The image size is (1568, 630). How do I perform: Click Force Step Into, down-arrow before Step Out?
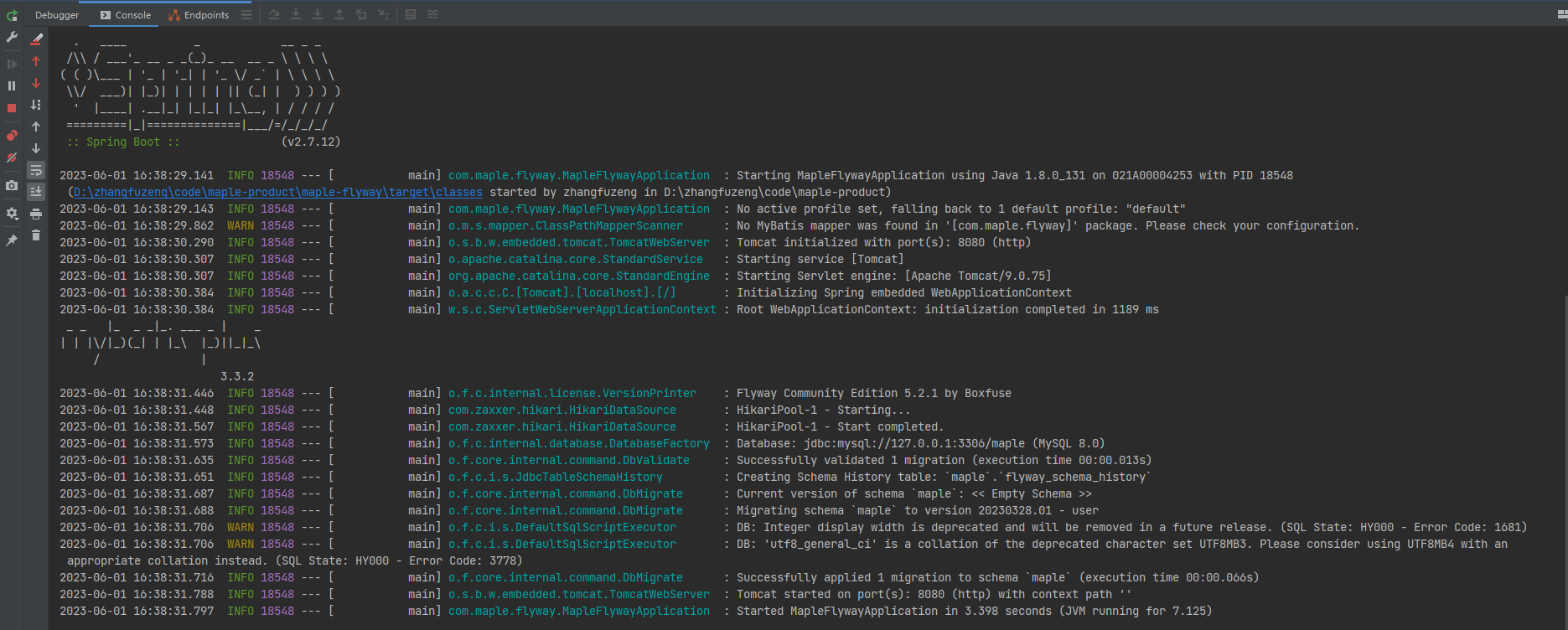[x=318, y=14]
